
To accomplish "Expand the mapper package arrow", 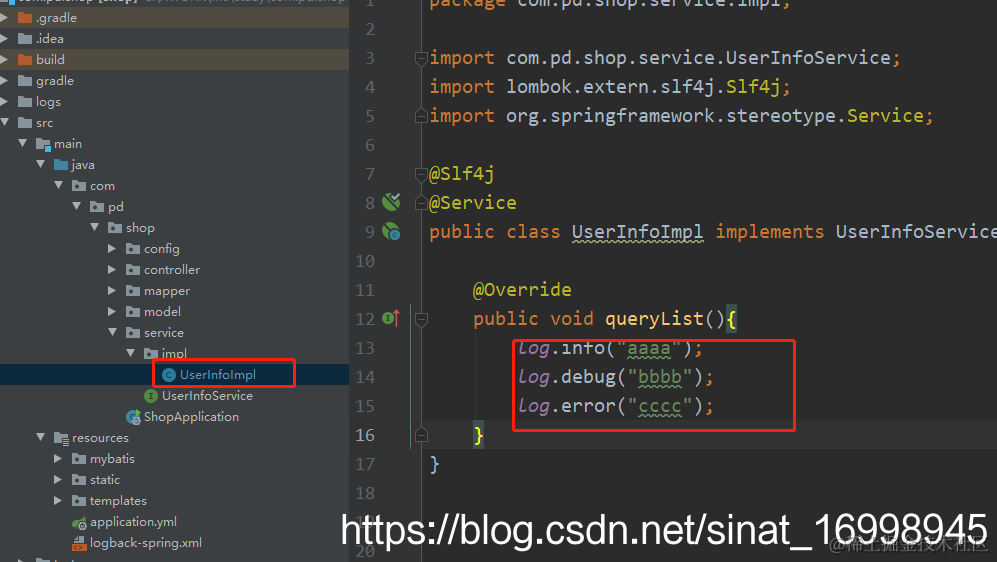I will tap(112, 291).
